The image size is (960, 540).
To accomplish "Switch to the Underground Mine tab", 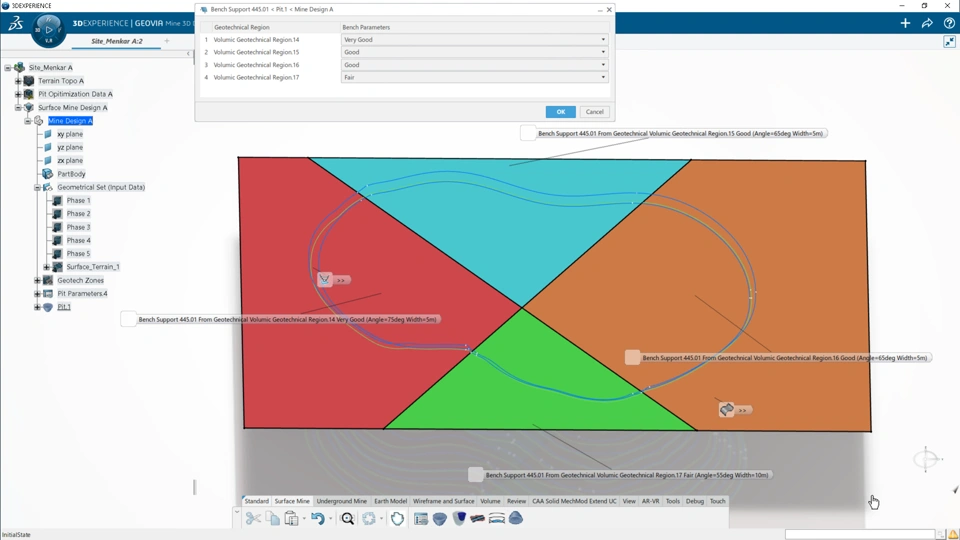I will click(x=342, y=501).
